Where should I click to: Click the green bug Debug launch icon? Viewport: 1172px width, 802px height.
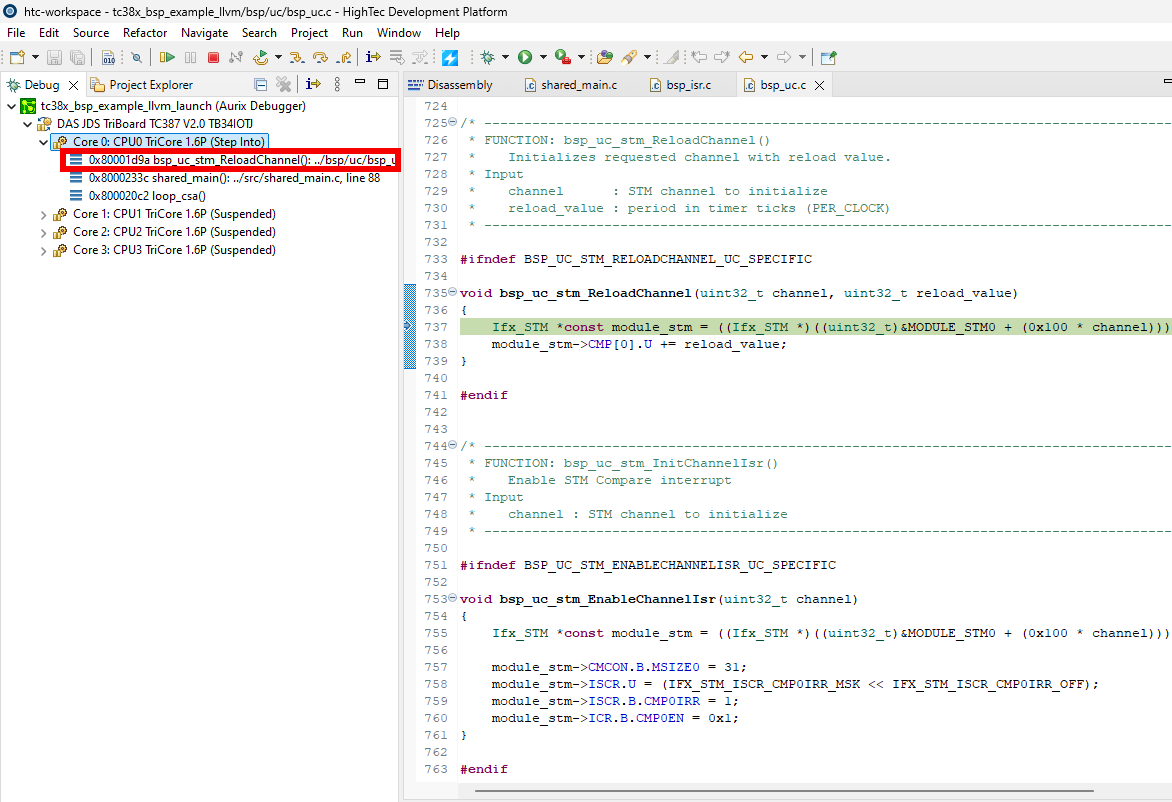(x=488, y=58)
